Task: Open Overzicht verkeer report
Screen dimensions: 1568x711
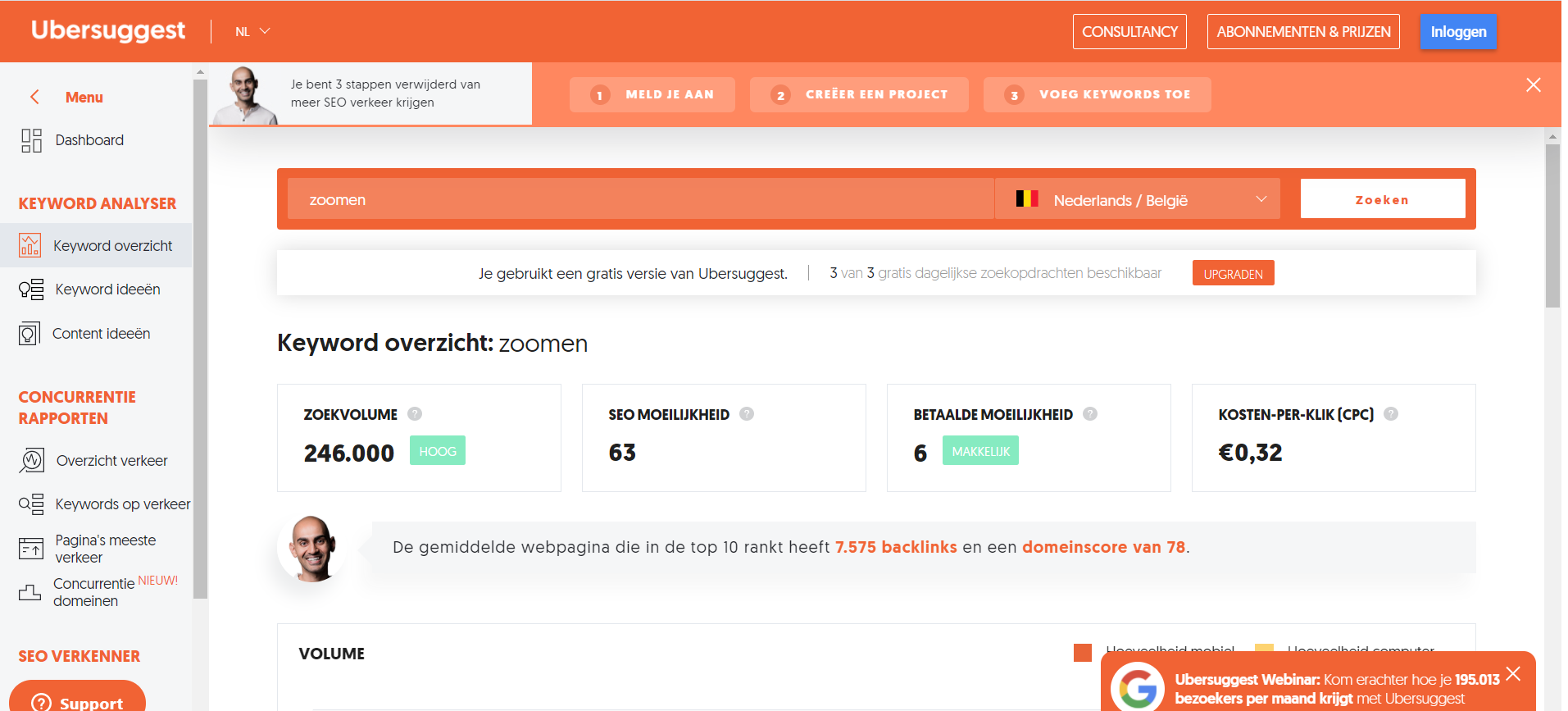Action: (111, 461)
